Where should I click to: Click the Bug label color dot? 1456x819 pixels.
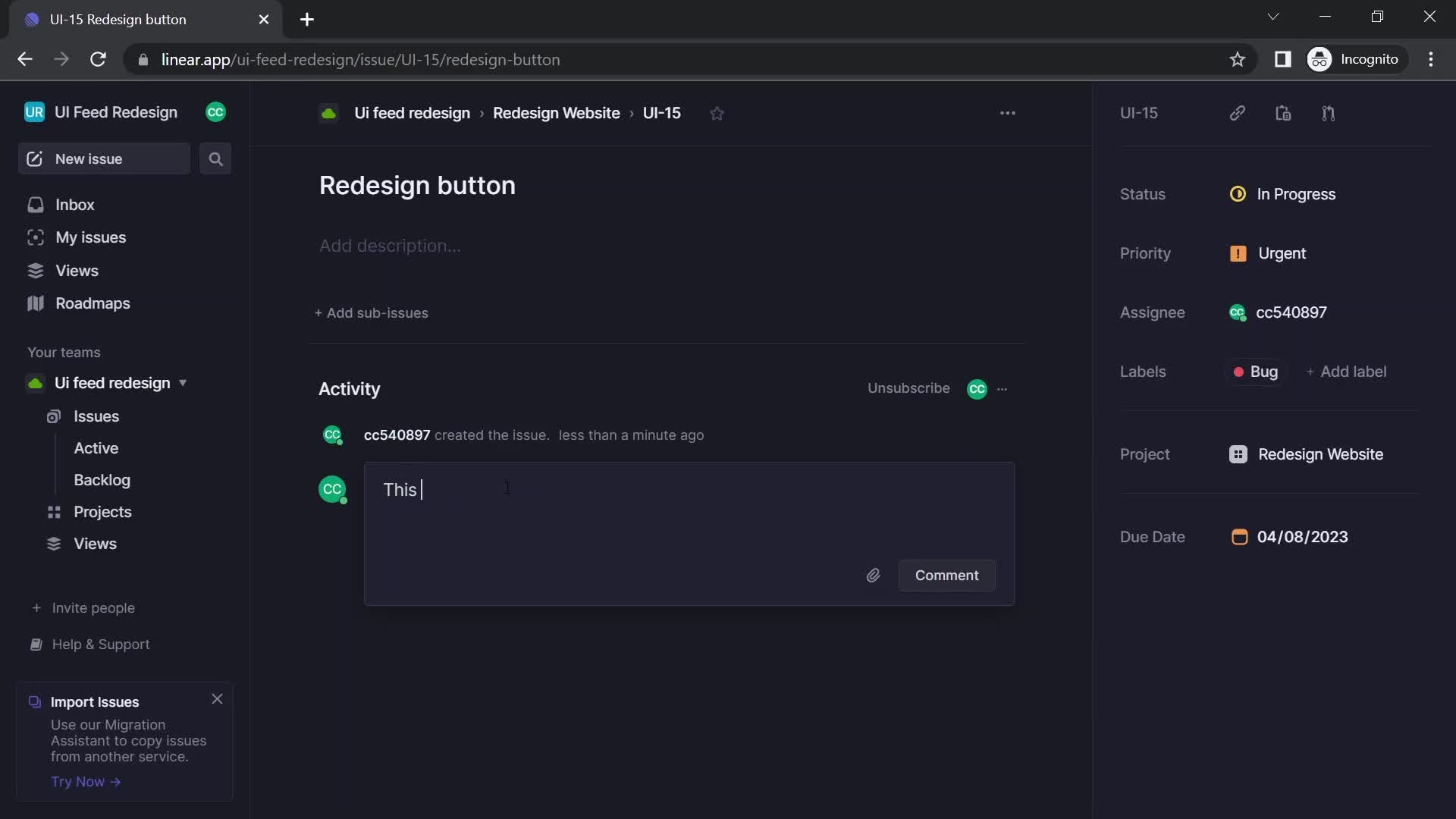tap(1237, 371)
